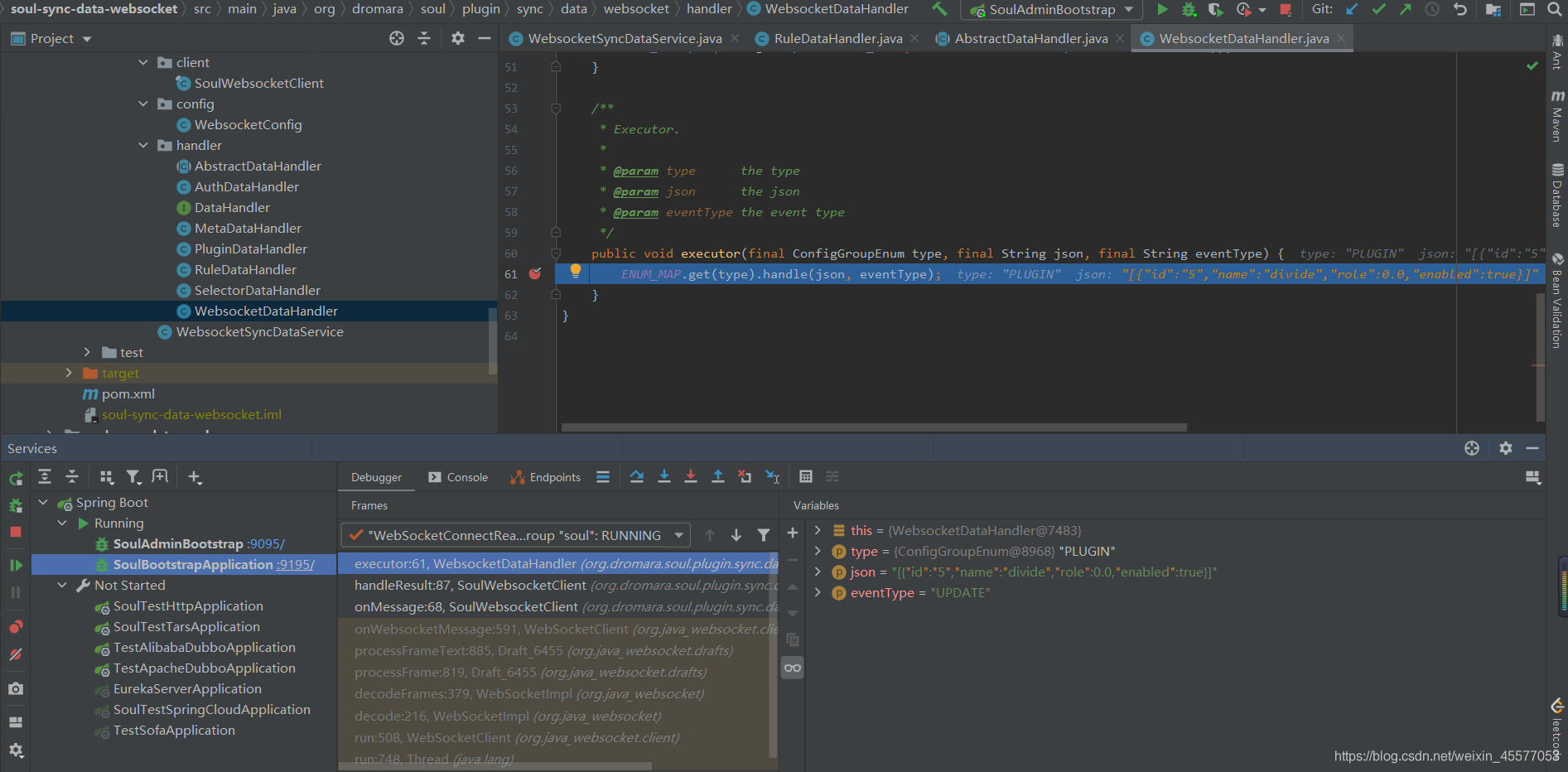Image resolution: width=1568 pixels, height=772 pixels.
Task: Expand the target folder
Action: tap(69, 373)
